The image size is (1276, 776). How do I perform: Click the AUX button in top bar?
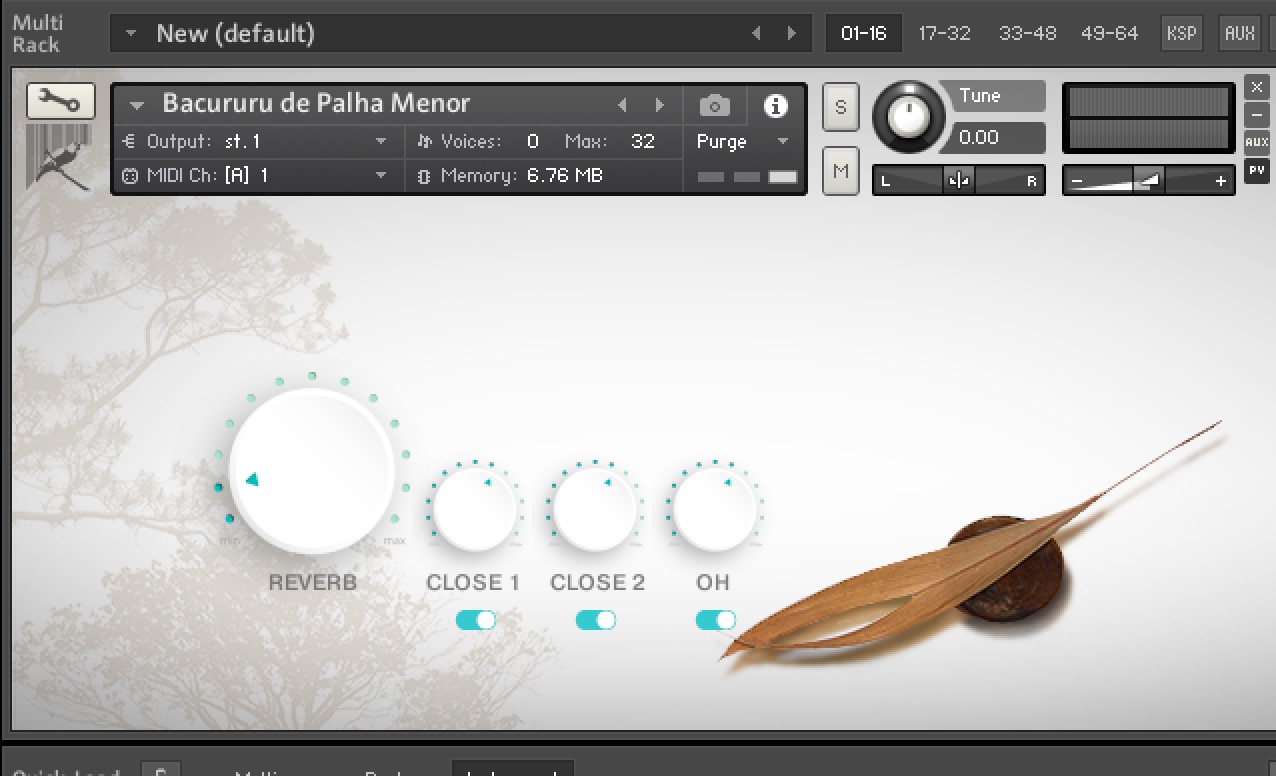click(1239, 33)
